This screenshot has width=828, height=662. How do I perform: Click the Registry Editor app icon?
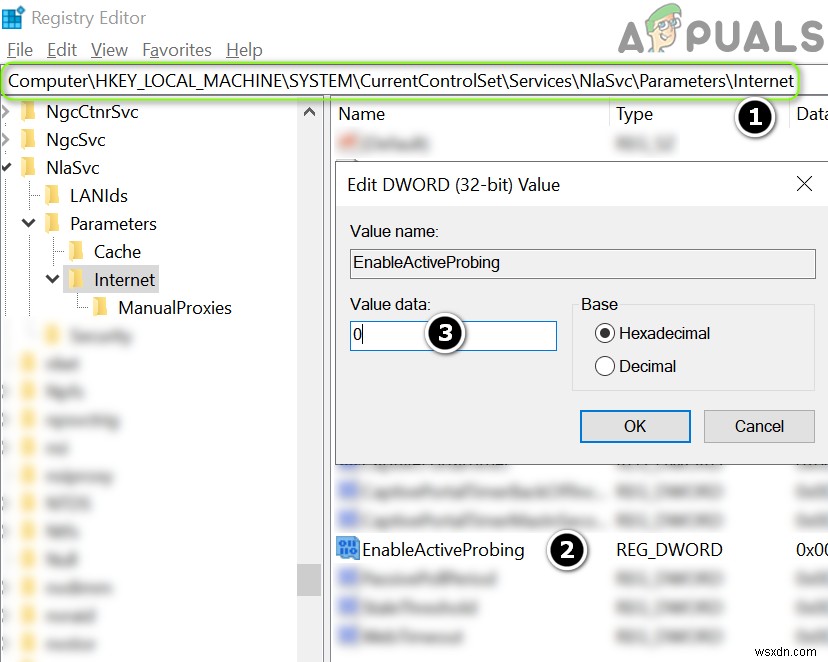13,17
